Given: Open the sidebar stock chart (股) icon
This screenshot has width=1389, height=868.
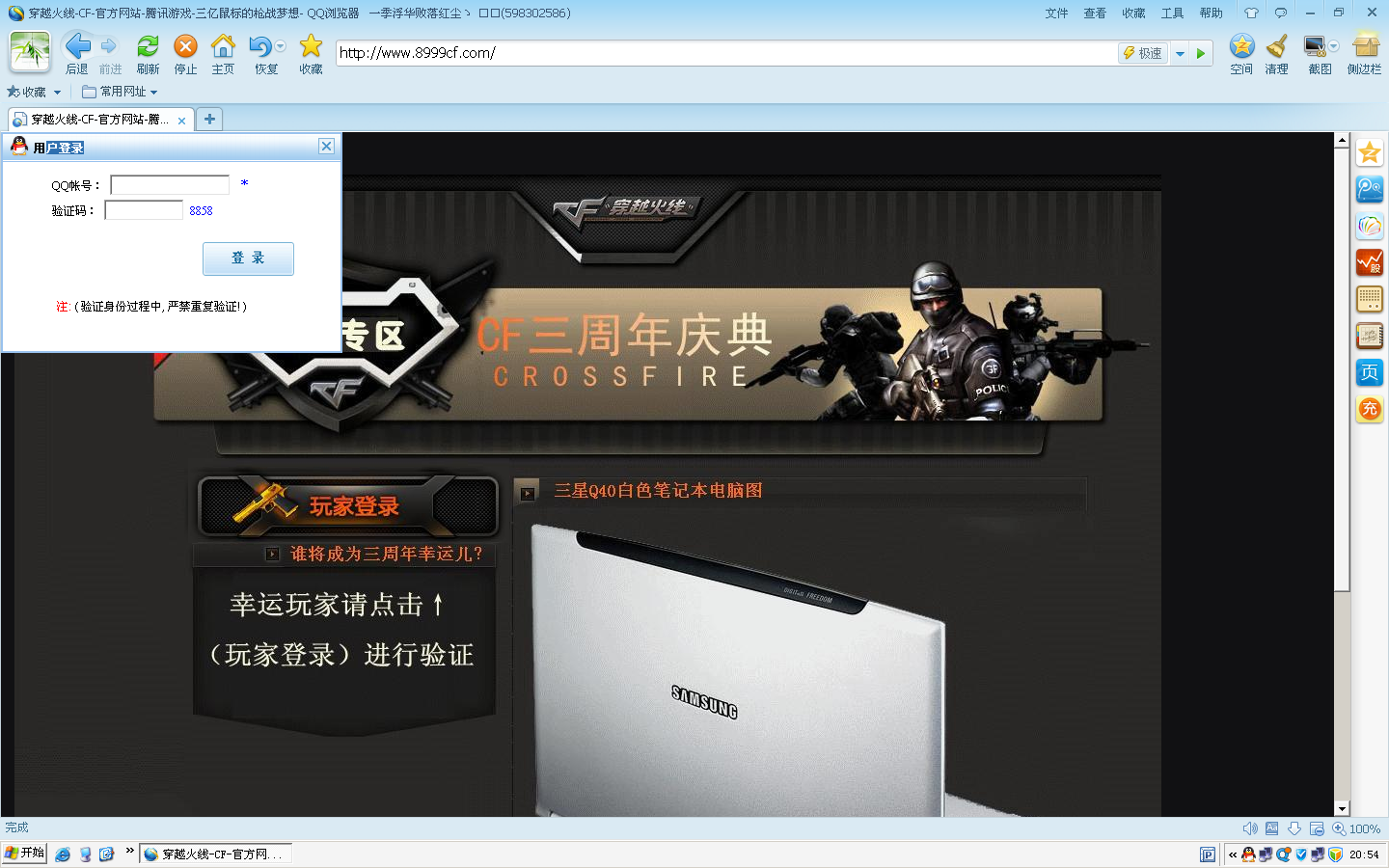Looking at the screenshot, I should click(1370, 262).
